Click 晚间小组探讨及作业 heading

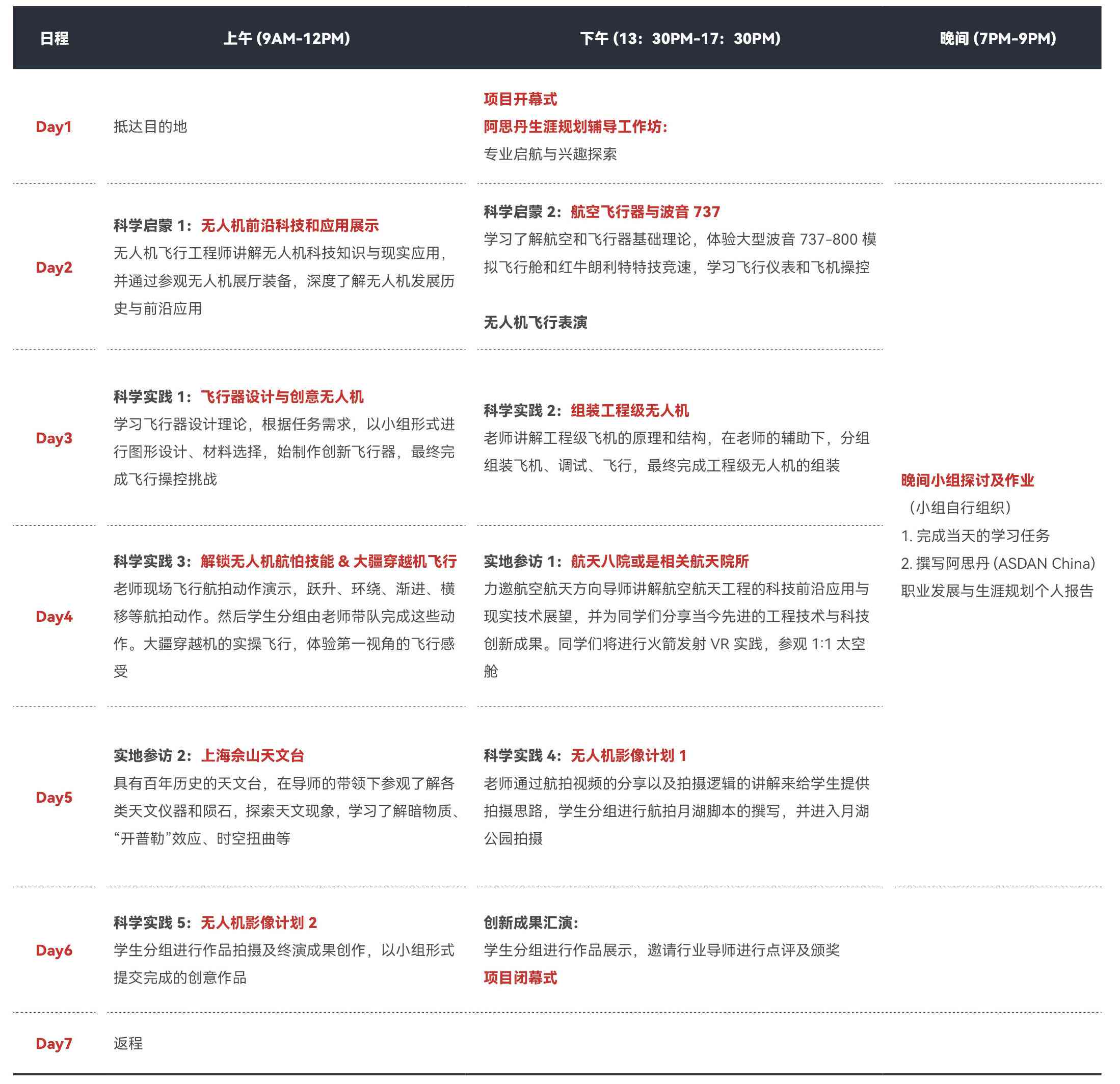[x=968, y=480]
